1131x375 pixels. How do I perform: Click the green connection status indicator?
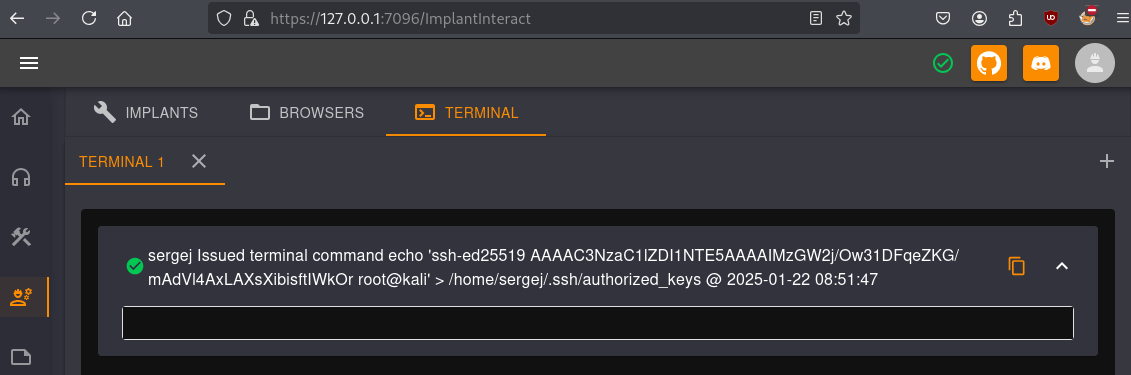tap(942, 63)
